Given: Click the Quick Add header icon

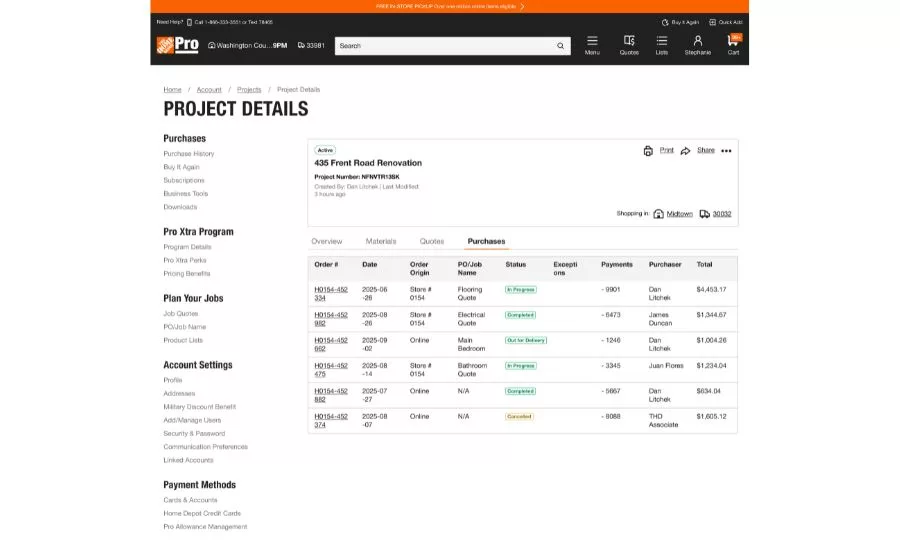Looking at the screenshot, I should 712,22.
